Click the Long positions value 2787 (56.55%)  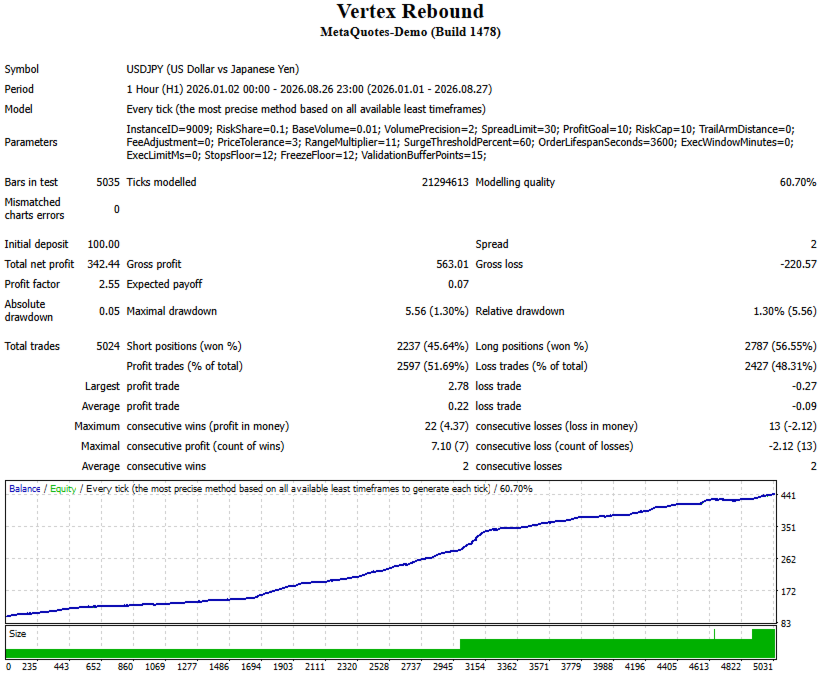point(780,346)
